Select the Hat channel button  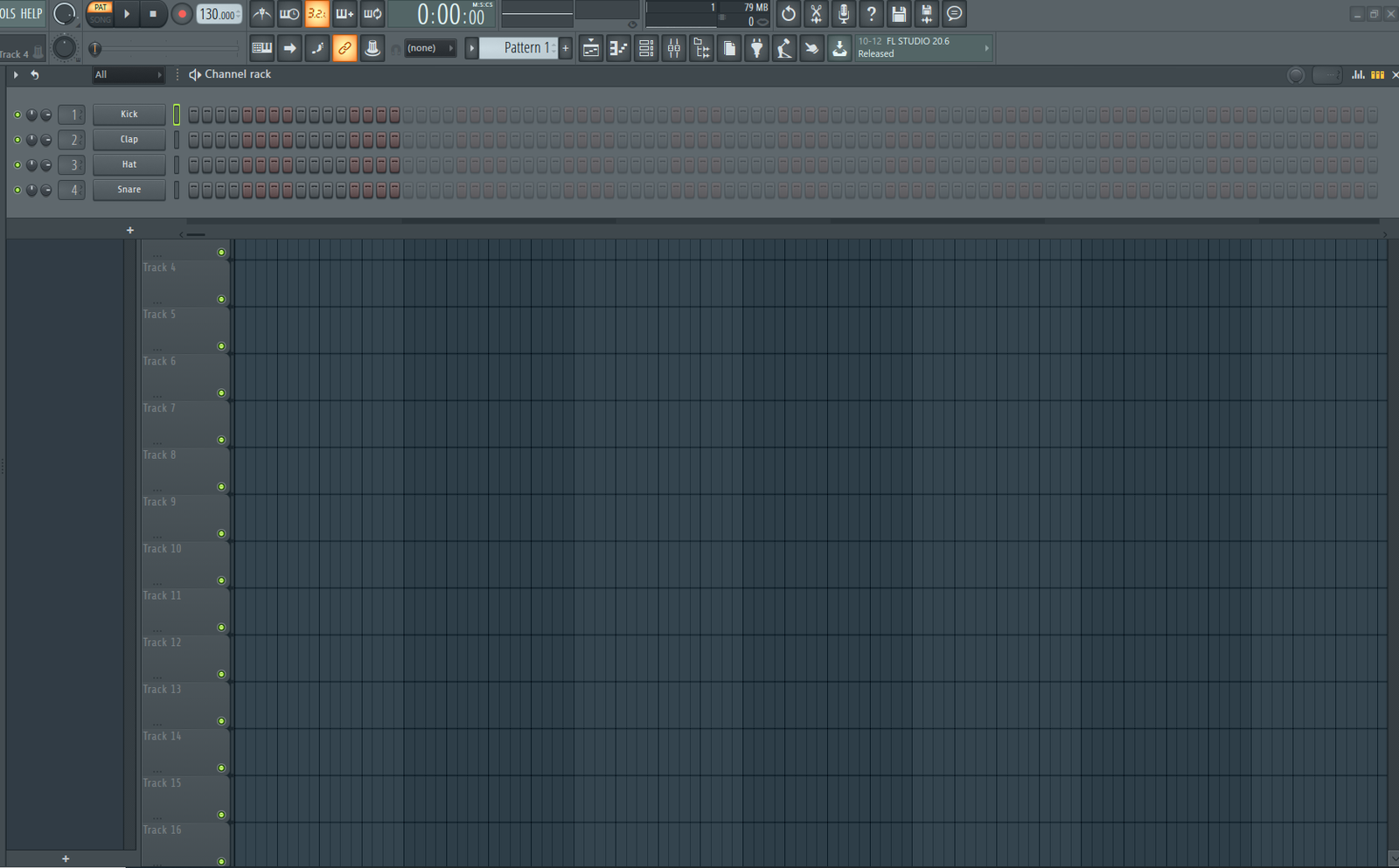pos(129,164)
